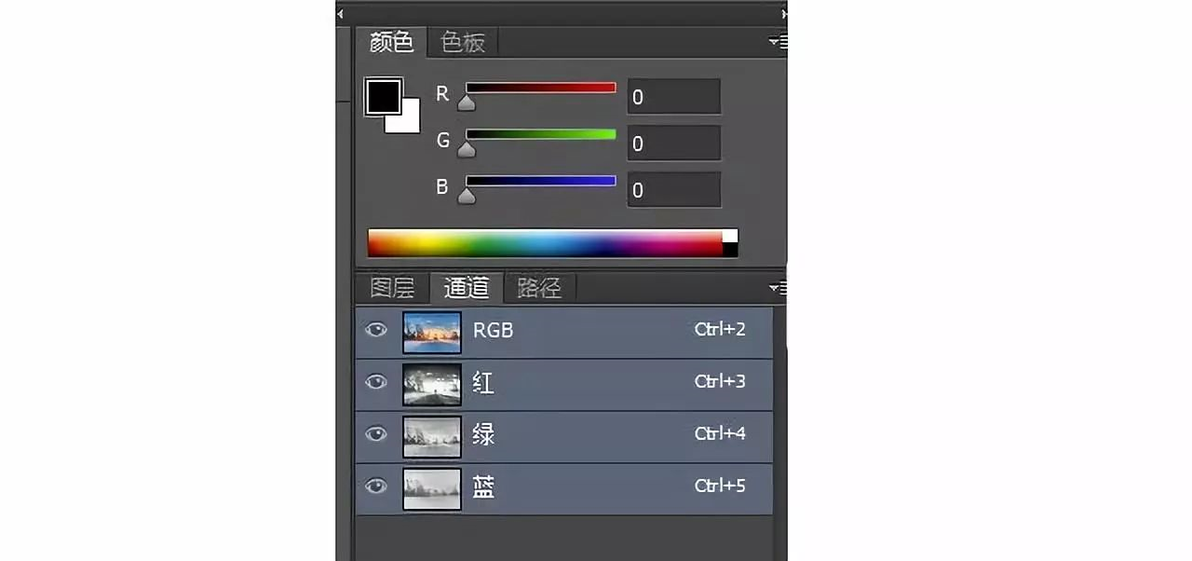Pick a color from the spectrum ramp
Screen dimensions: 1192x561
pyautogui.click(x=545, y=243)
